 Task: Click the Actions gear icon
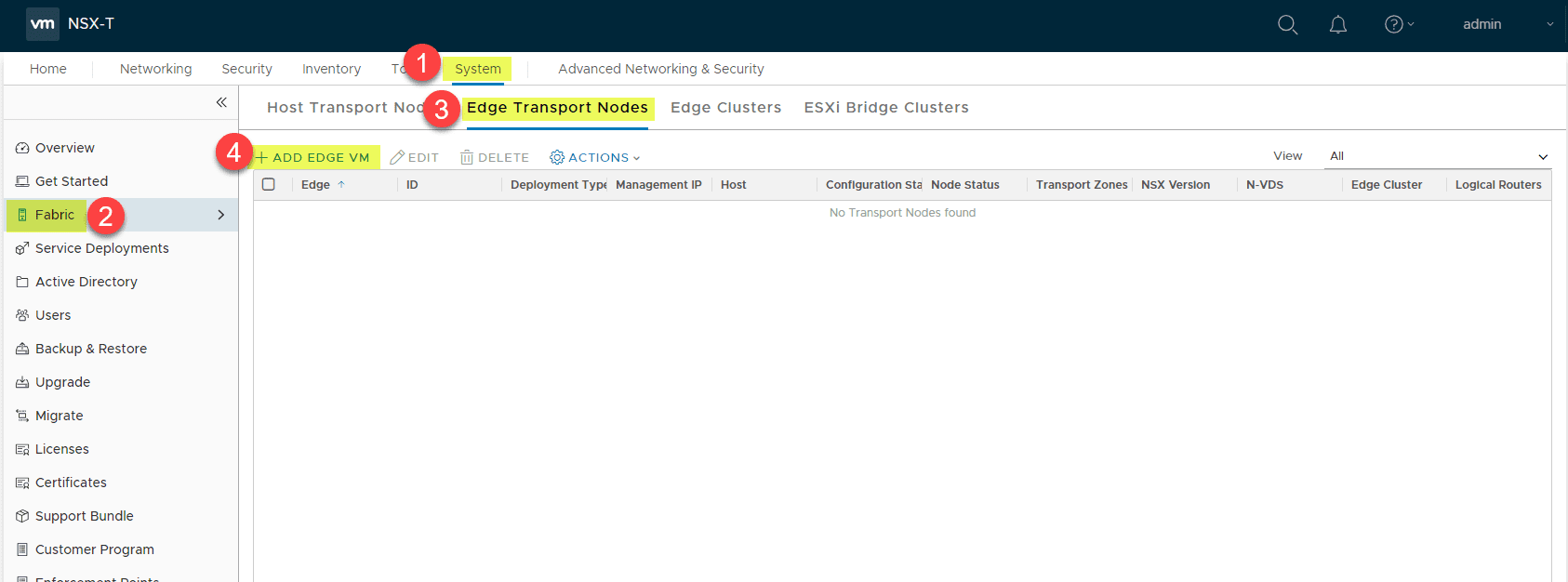click(557, 157)
